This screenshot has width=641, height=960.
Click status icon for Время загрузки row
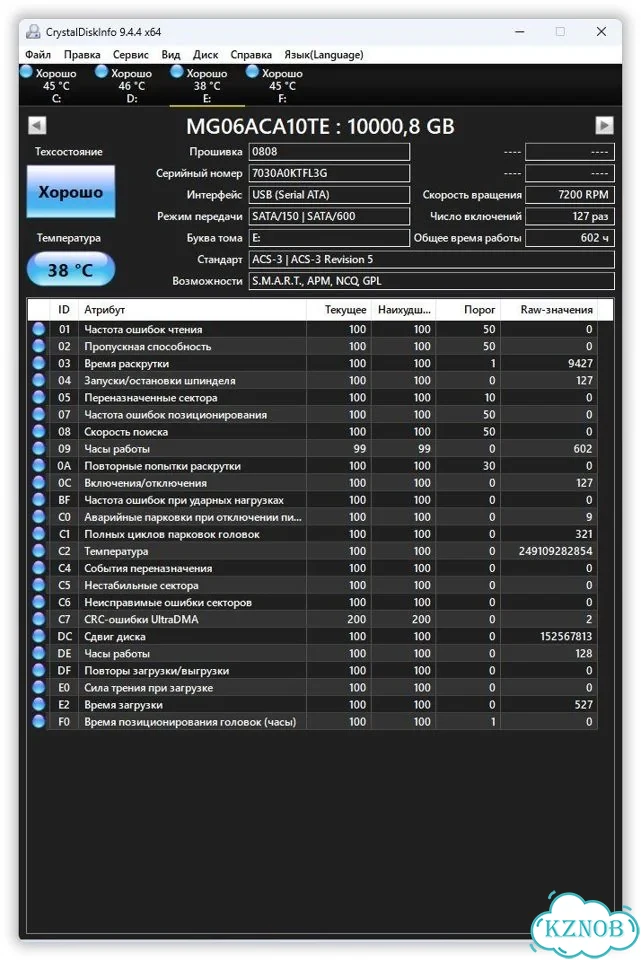tap(39, 705)
